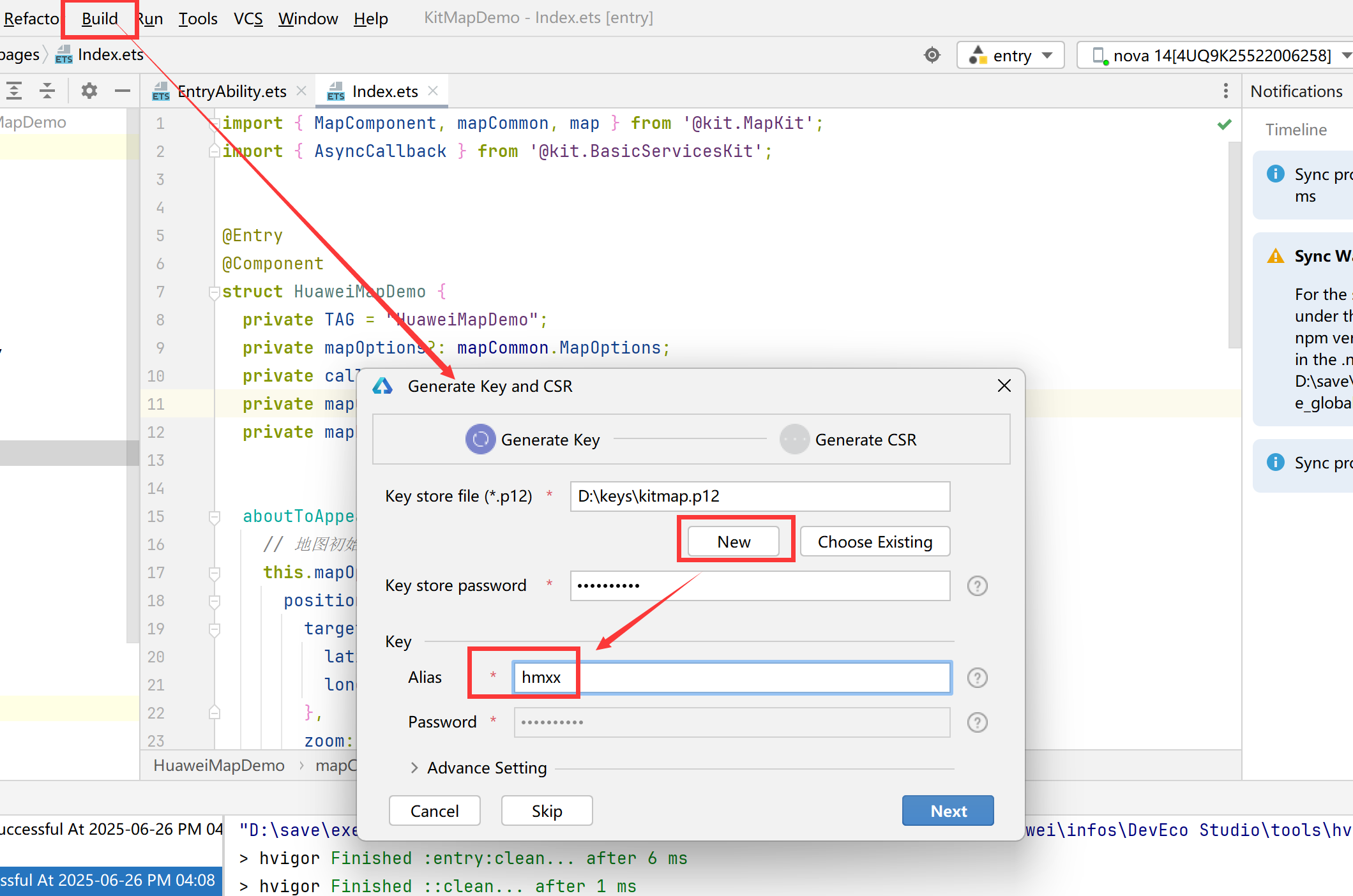Viewport: 1353px width, 896px height.
Task: Click help icon next to Alias field
Action: click(x=977, y=678)
